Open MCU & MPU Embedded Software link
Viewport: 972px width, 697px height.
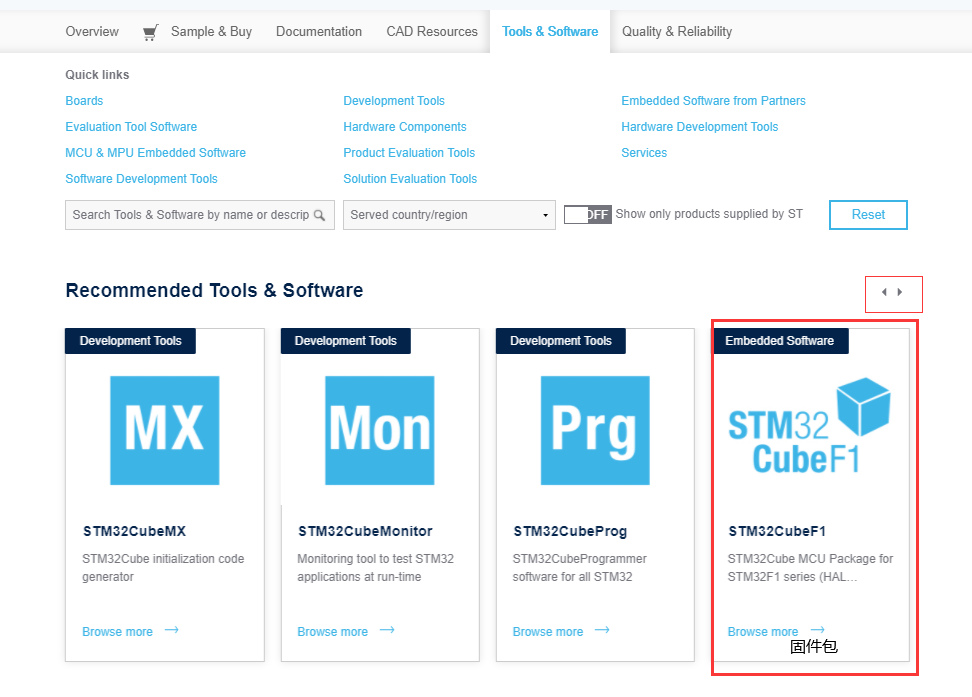click(156, 153)
